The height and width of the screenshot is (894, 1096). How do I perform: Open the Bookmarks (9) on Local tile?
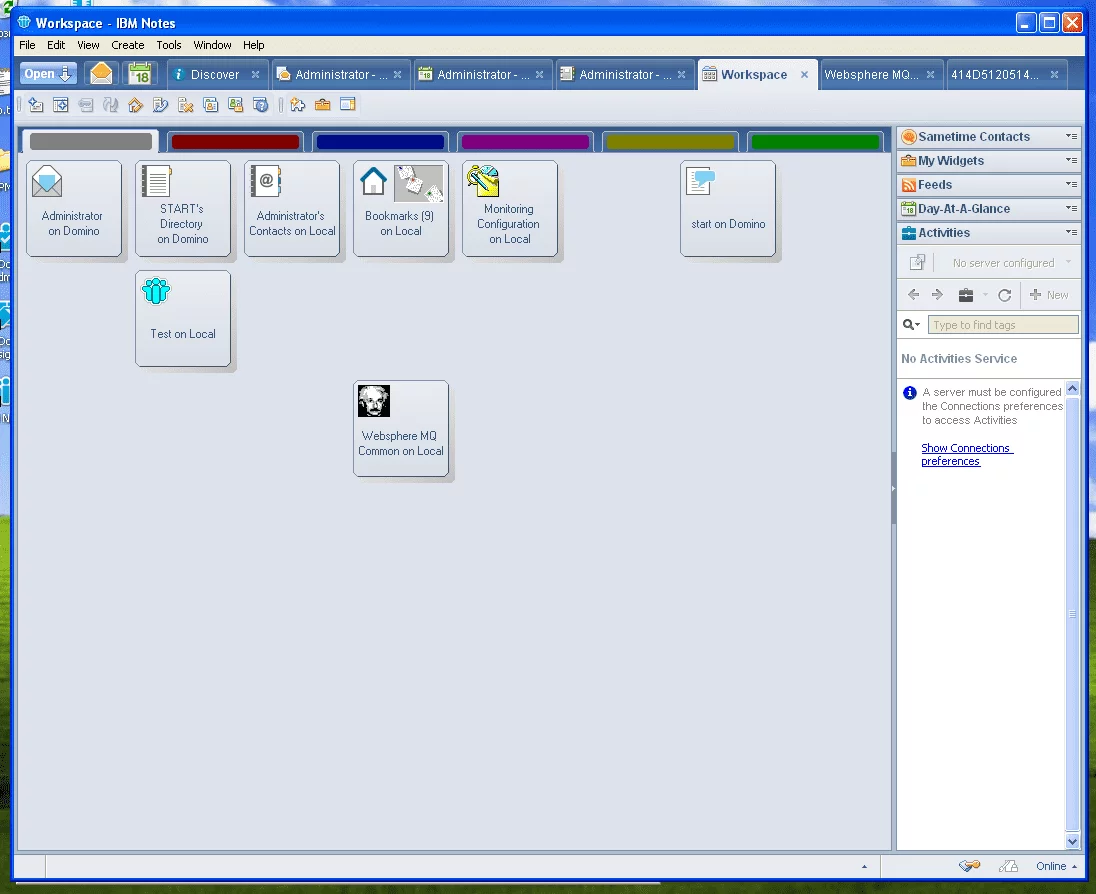[x=400, y=208]
